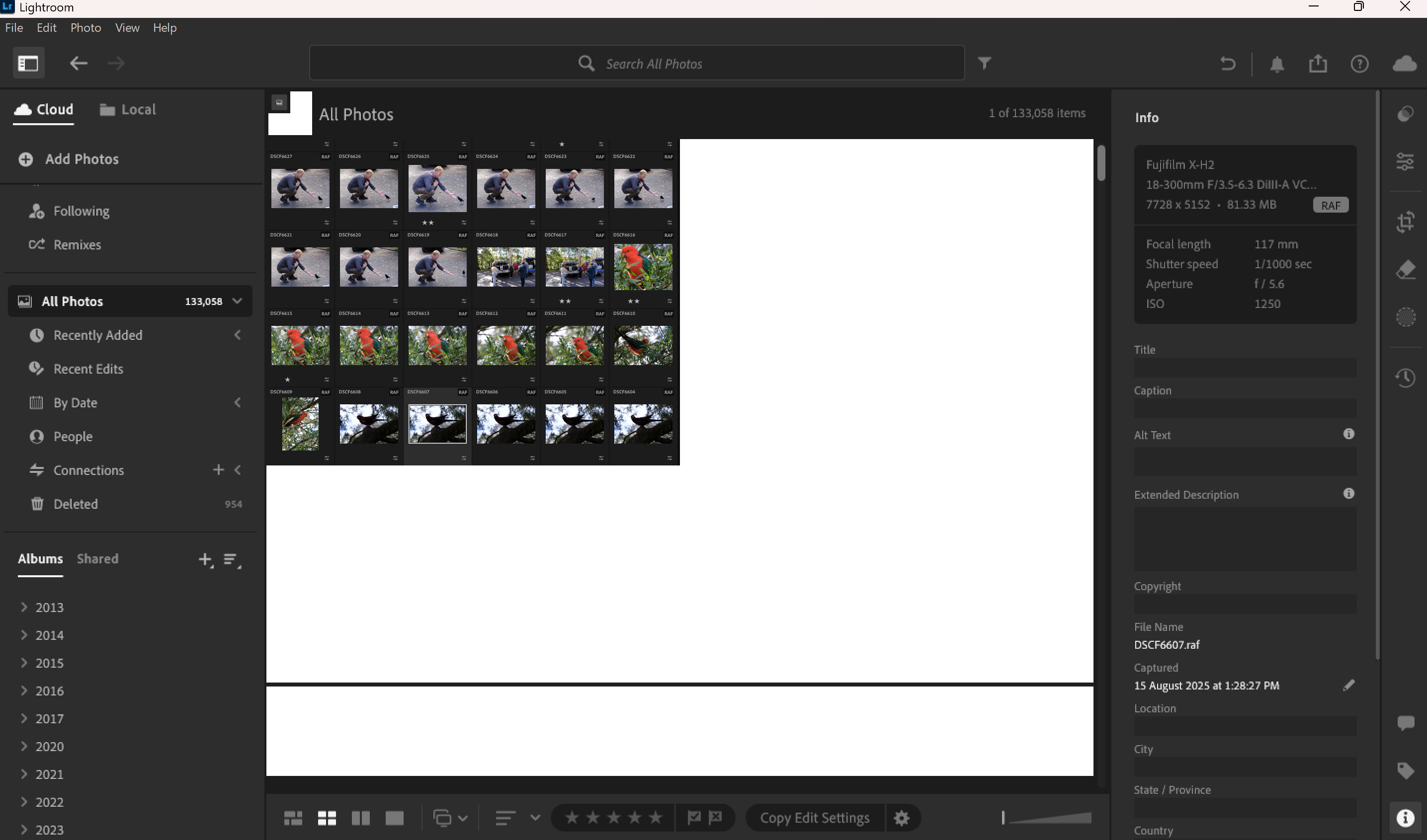Viewport: 1427px width, 840px height.
Task: Select the Crop & Rotate tool
Action: (x=1407, y=222)
